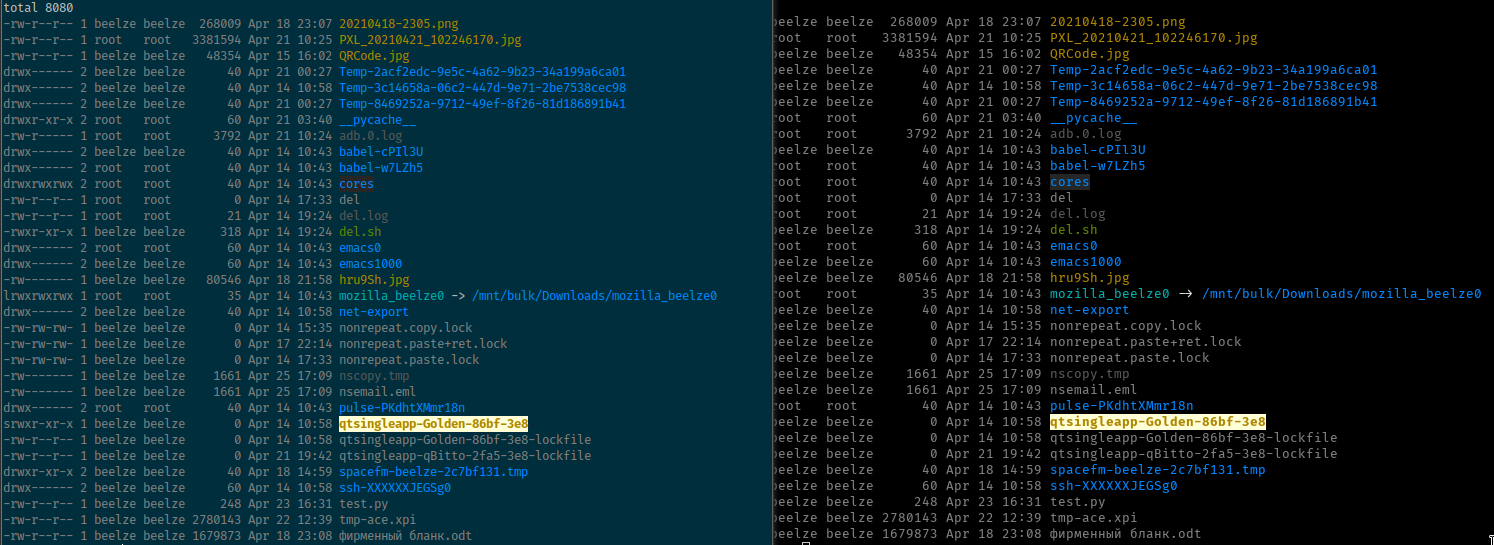Select tmp-ace.xpi in the right pane

coord(1094,517)
